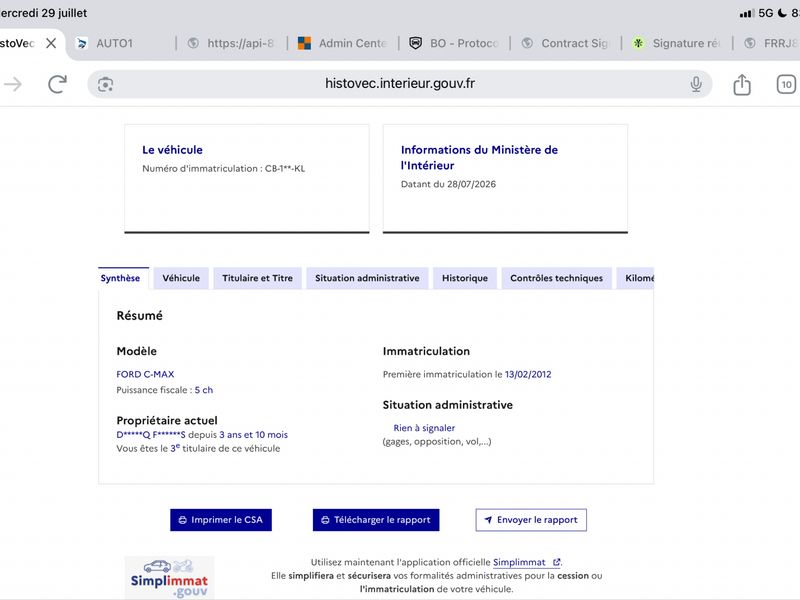
Task: Click the Envoyer le rapport button
Action: 531,520
